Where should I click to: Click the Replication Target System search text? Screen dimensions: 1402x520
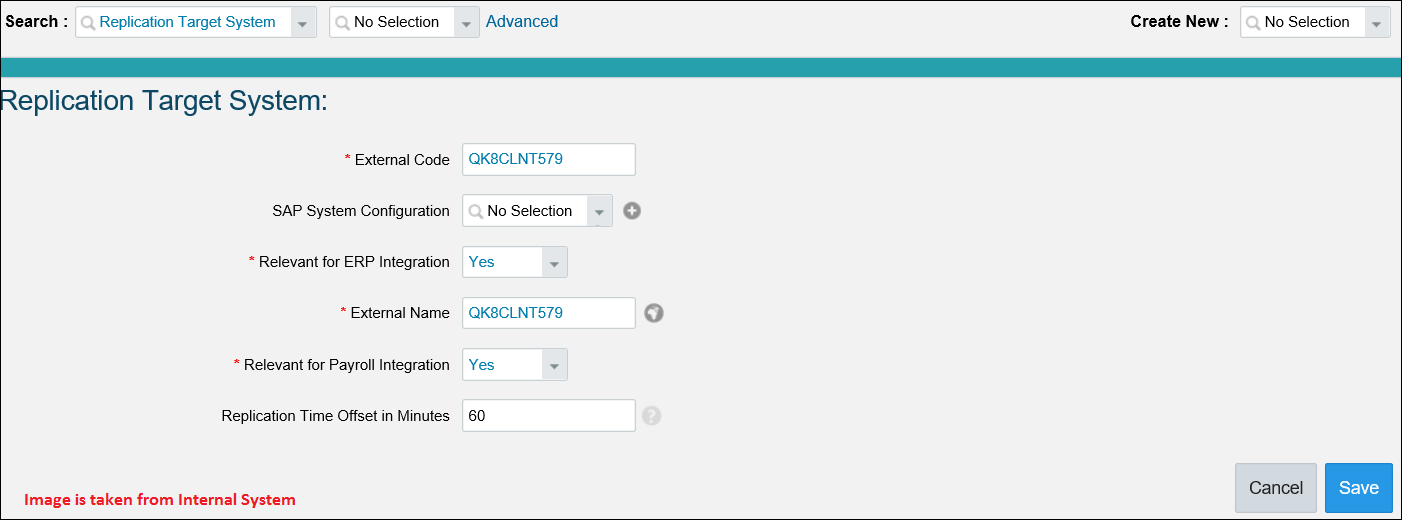pos(187,21)
